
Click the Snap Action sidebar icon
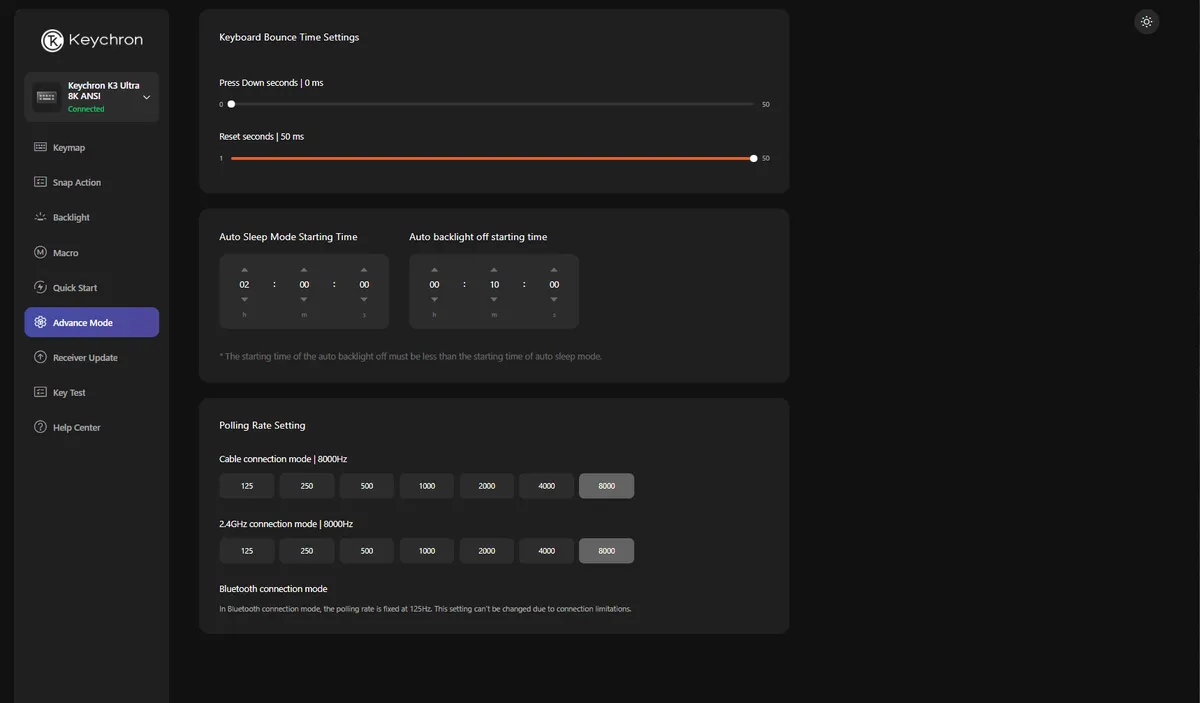click(x=40, y=182)
